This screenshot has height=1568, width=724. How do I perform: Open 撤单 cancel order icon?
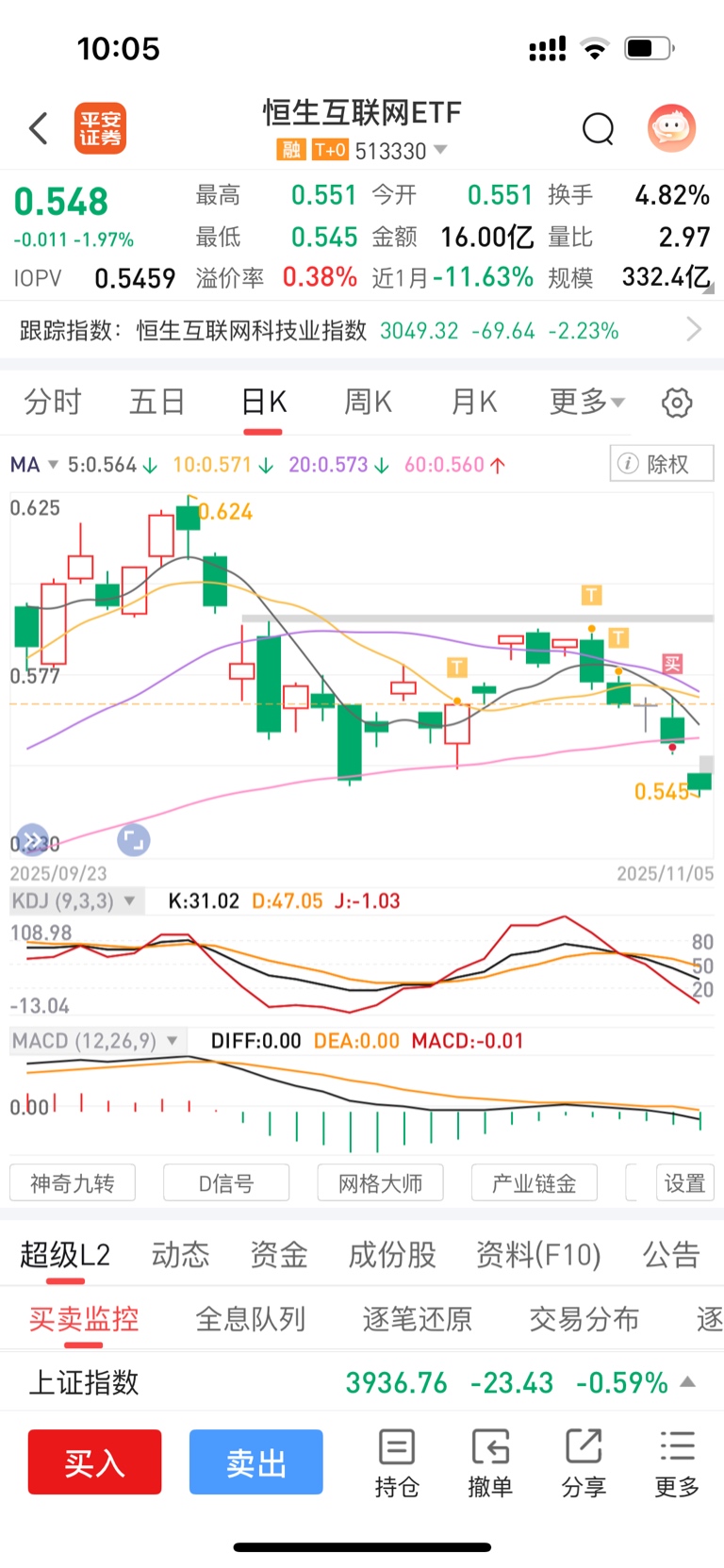pyautogui.click(x=490, y=1462)
